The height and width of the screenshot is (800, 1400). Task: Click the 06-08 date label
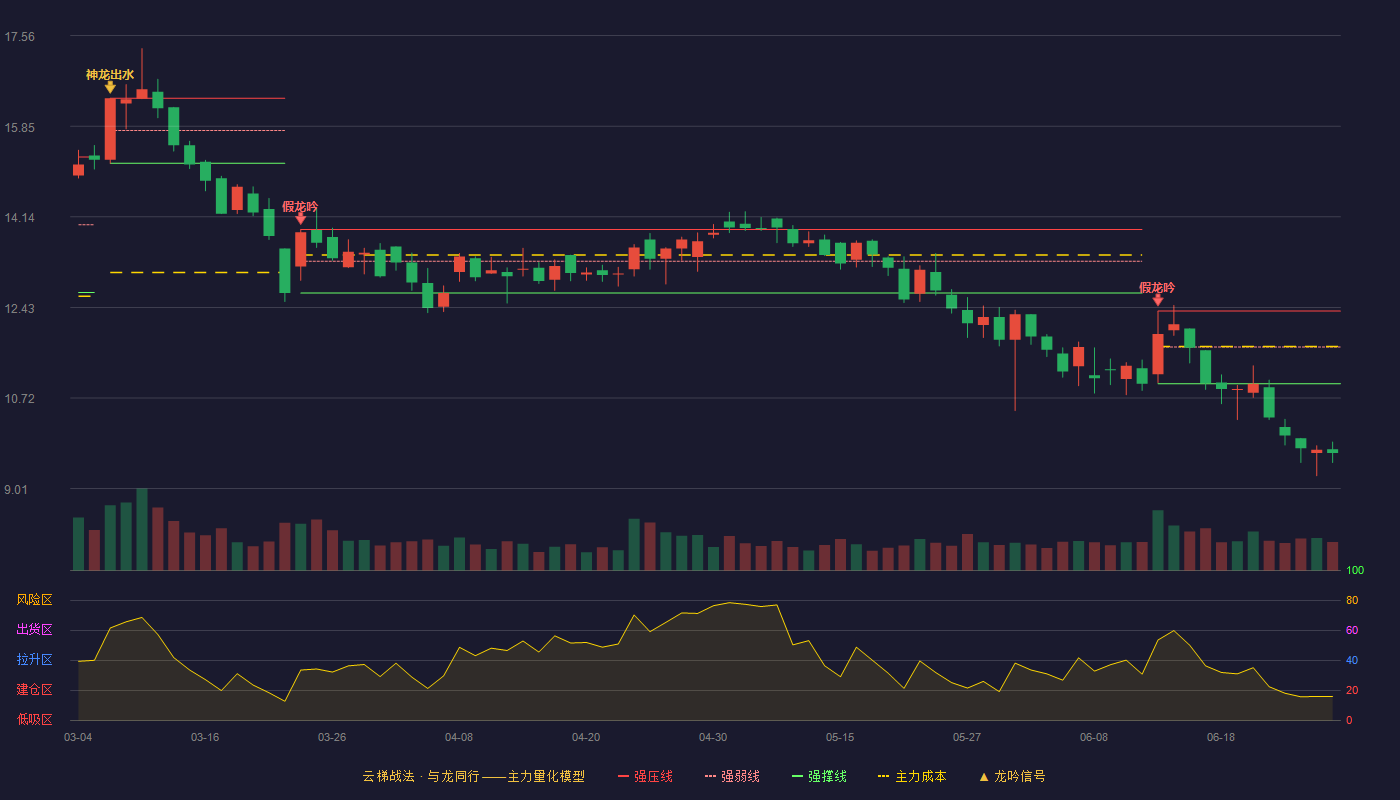(1094, 737)
